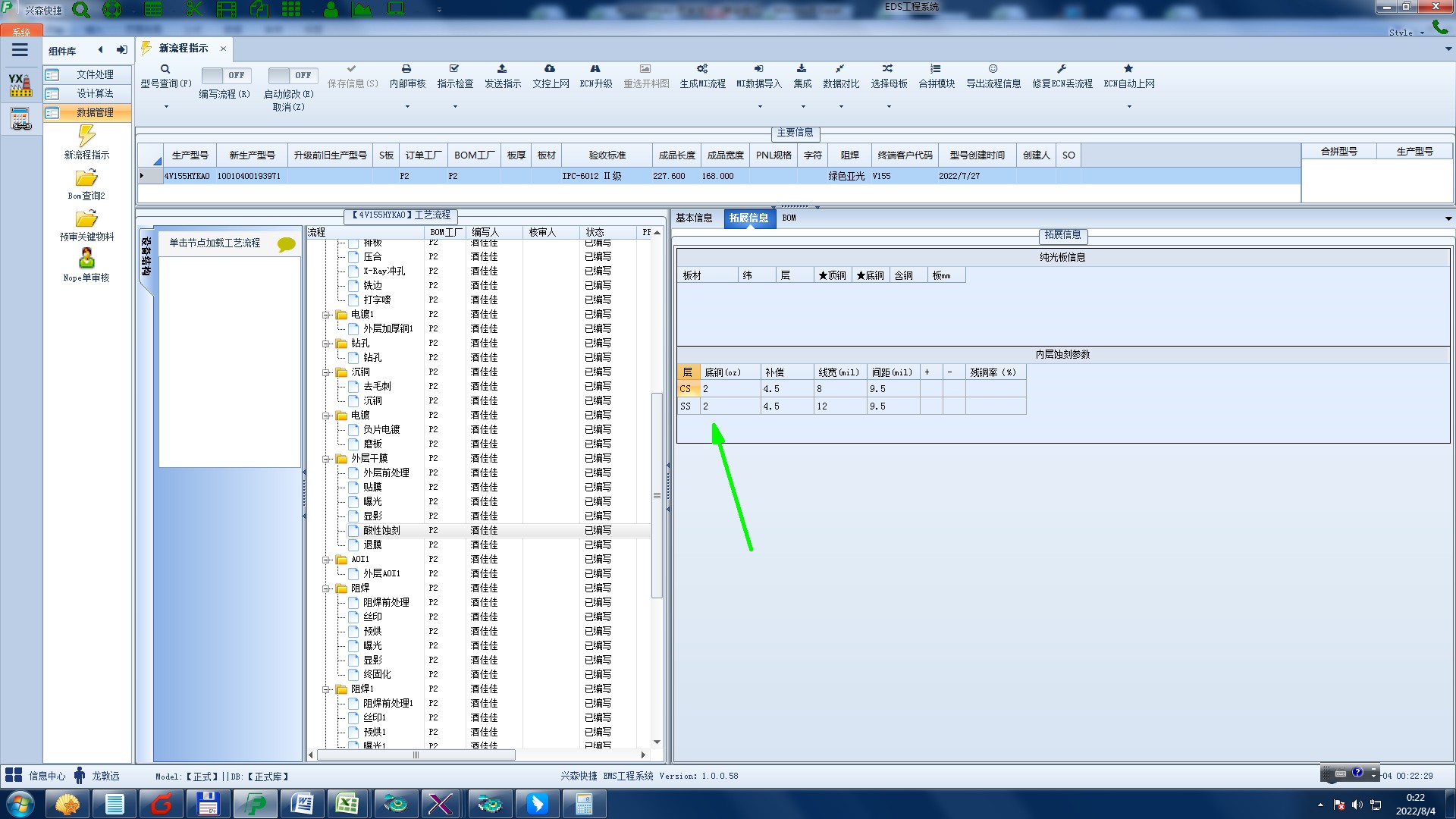This screenshot has width=1456, height=819.
Task: Click the 型号查询 search icon
Action: click(165, 69)
